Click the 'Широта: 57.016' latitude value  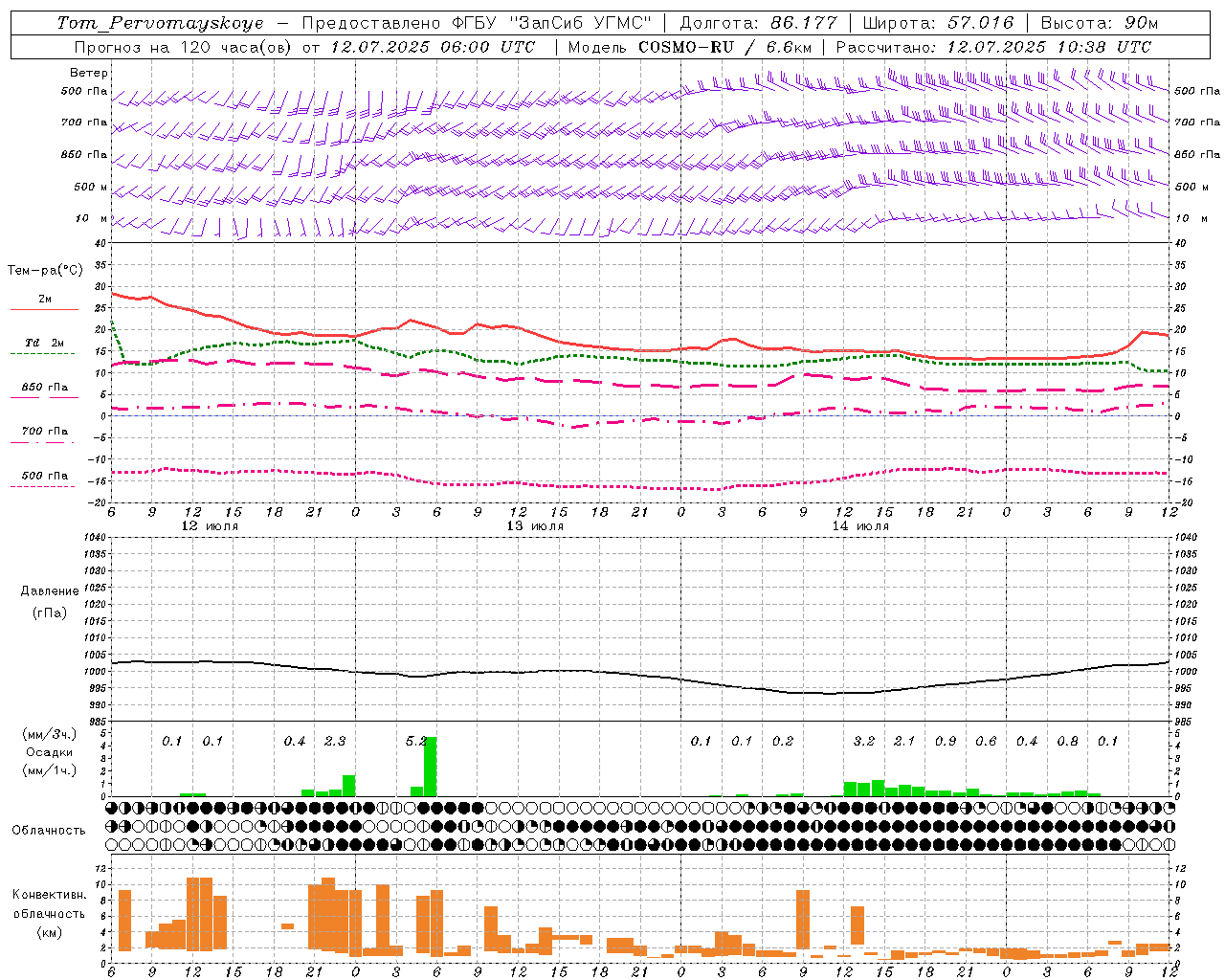coord(938,23)
